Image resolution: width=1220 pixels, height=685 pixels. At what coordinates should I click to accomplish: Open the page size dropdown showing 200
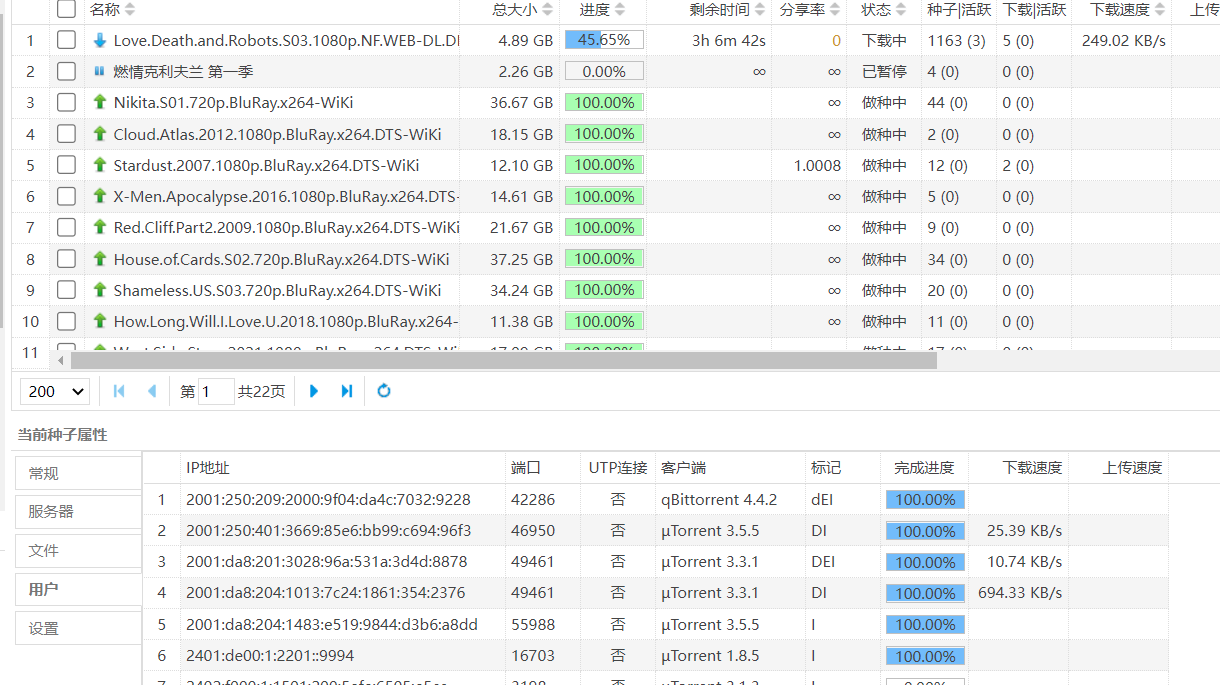[x=55, y=391]
